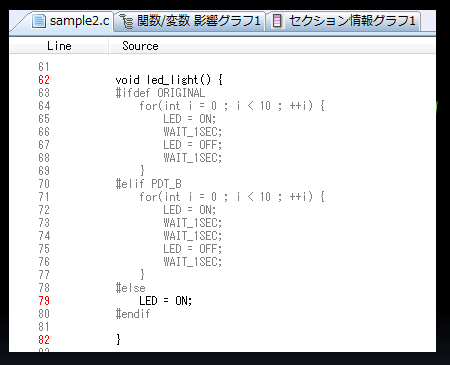Click the closing brace on line 82
This screenshot has height=365, width=450.
pyautogui.click(x=118, y=340)
